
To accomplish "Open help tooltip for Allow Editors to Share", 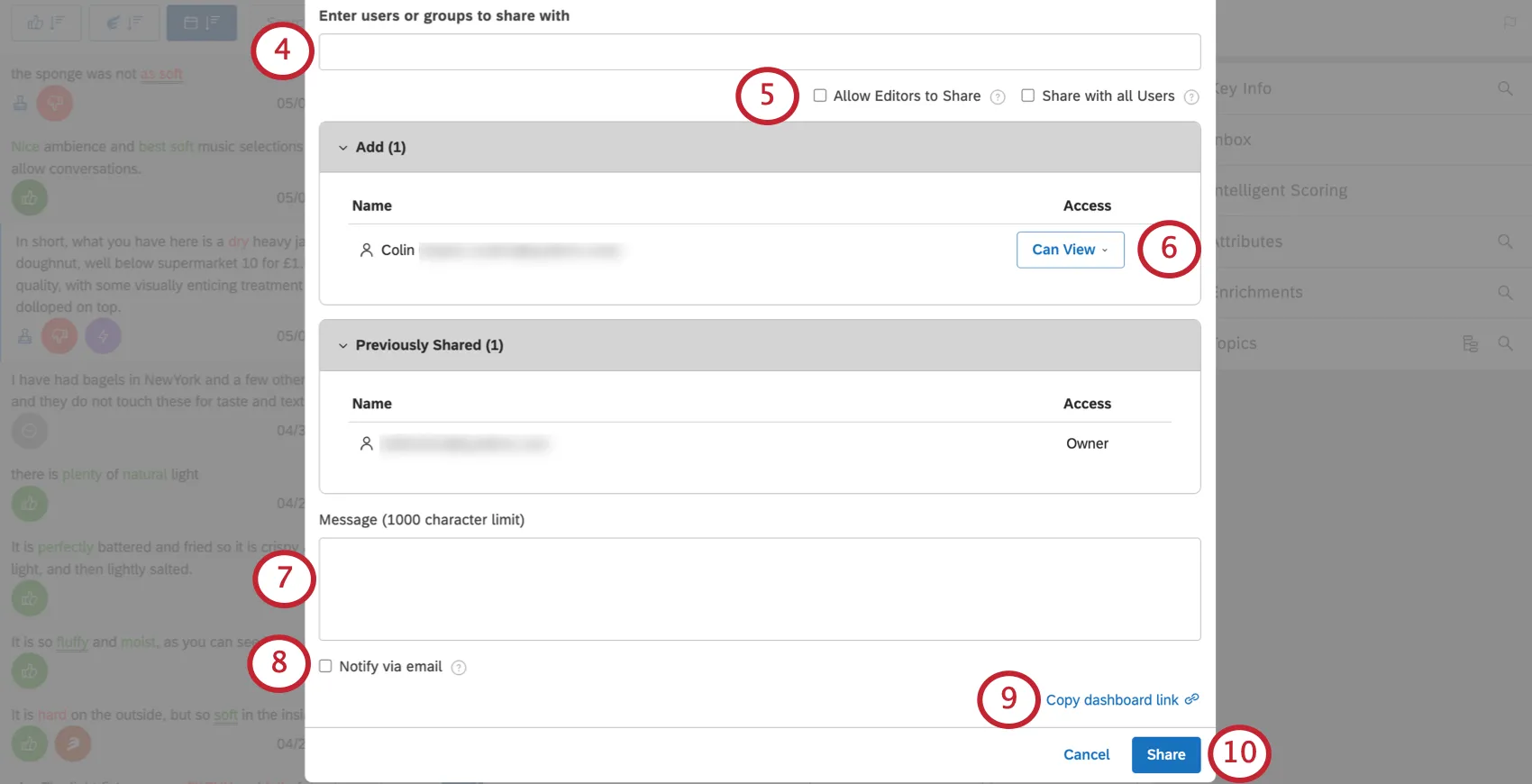I will tap(998, 97).
